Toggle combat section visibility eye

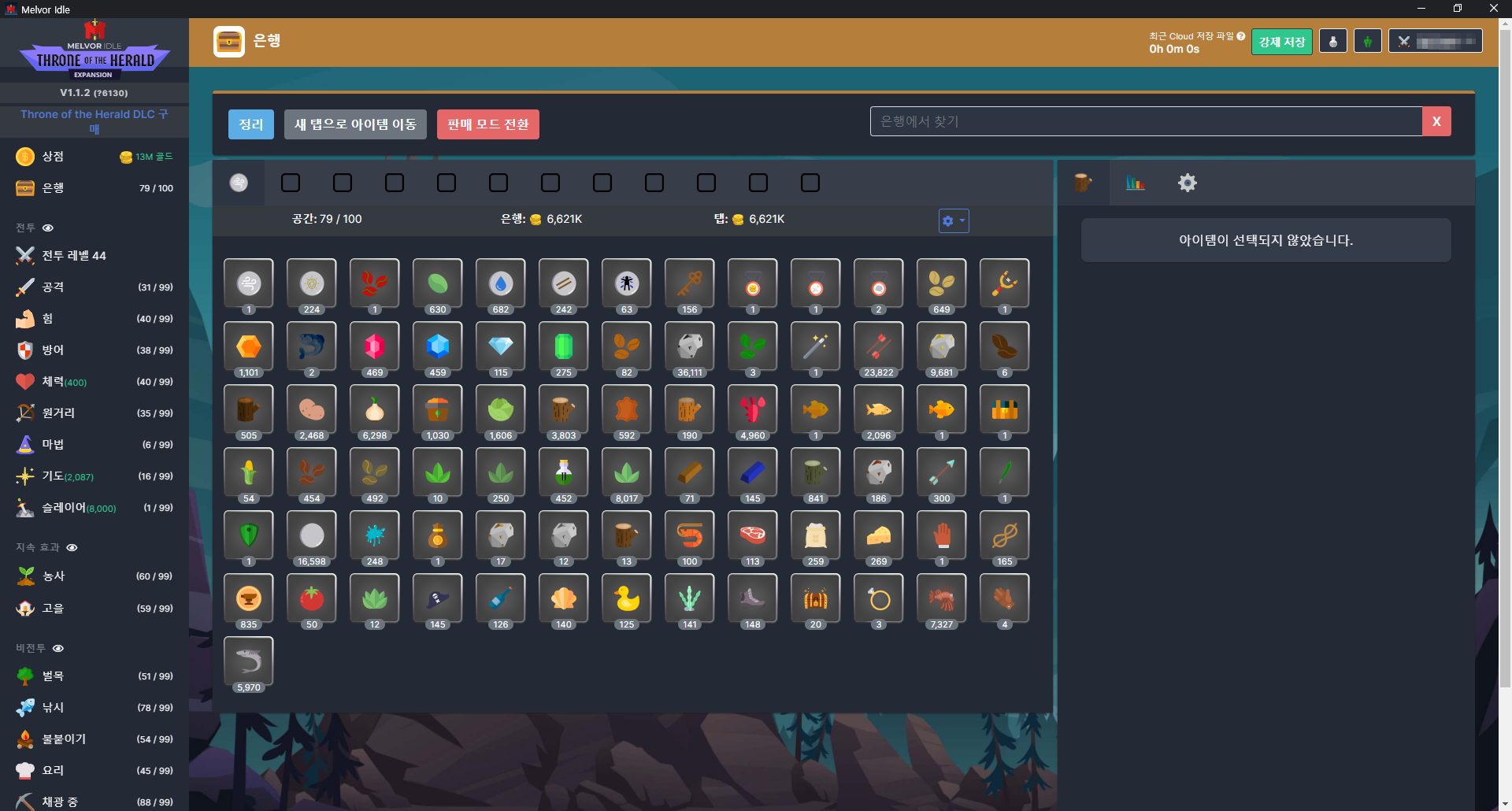[48, 228]
